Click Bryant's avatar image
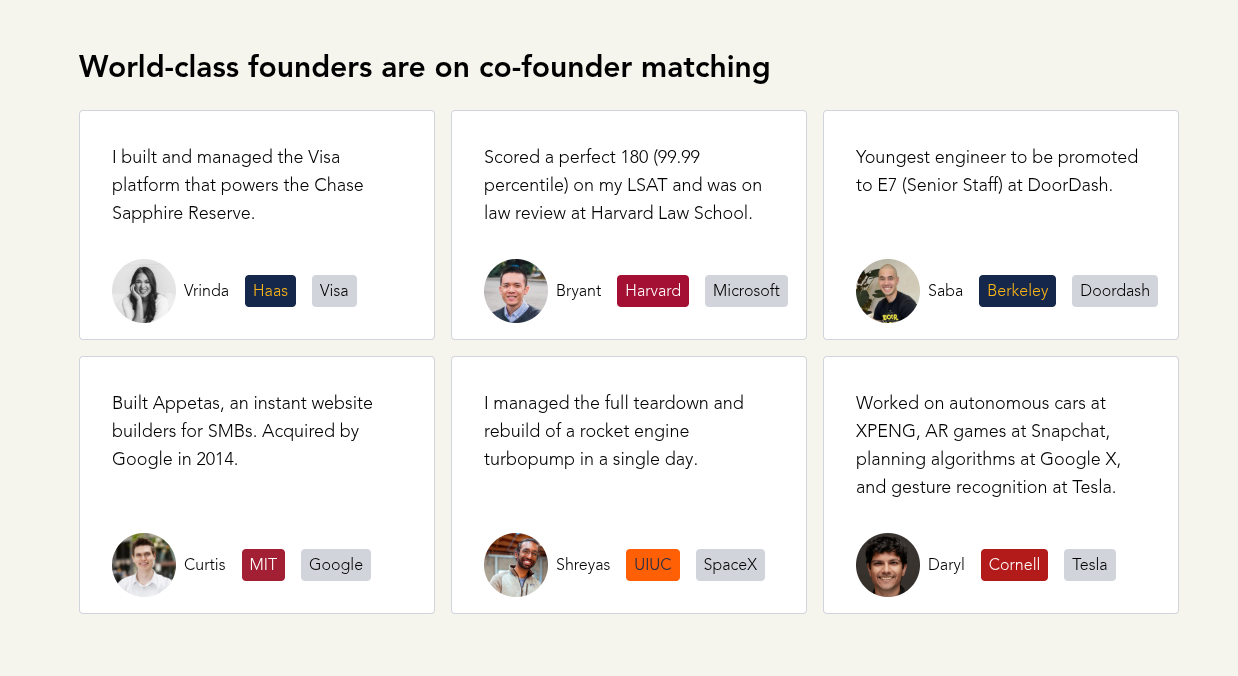This screenshot has height=676, width=1238. (x=516, y=290)
